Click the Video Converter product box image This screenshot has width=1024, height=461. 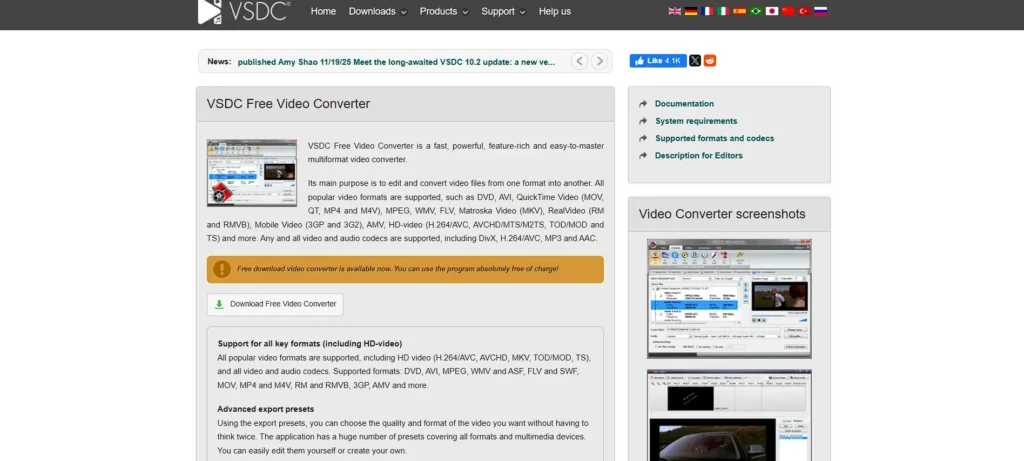coord(252,173)
